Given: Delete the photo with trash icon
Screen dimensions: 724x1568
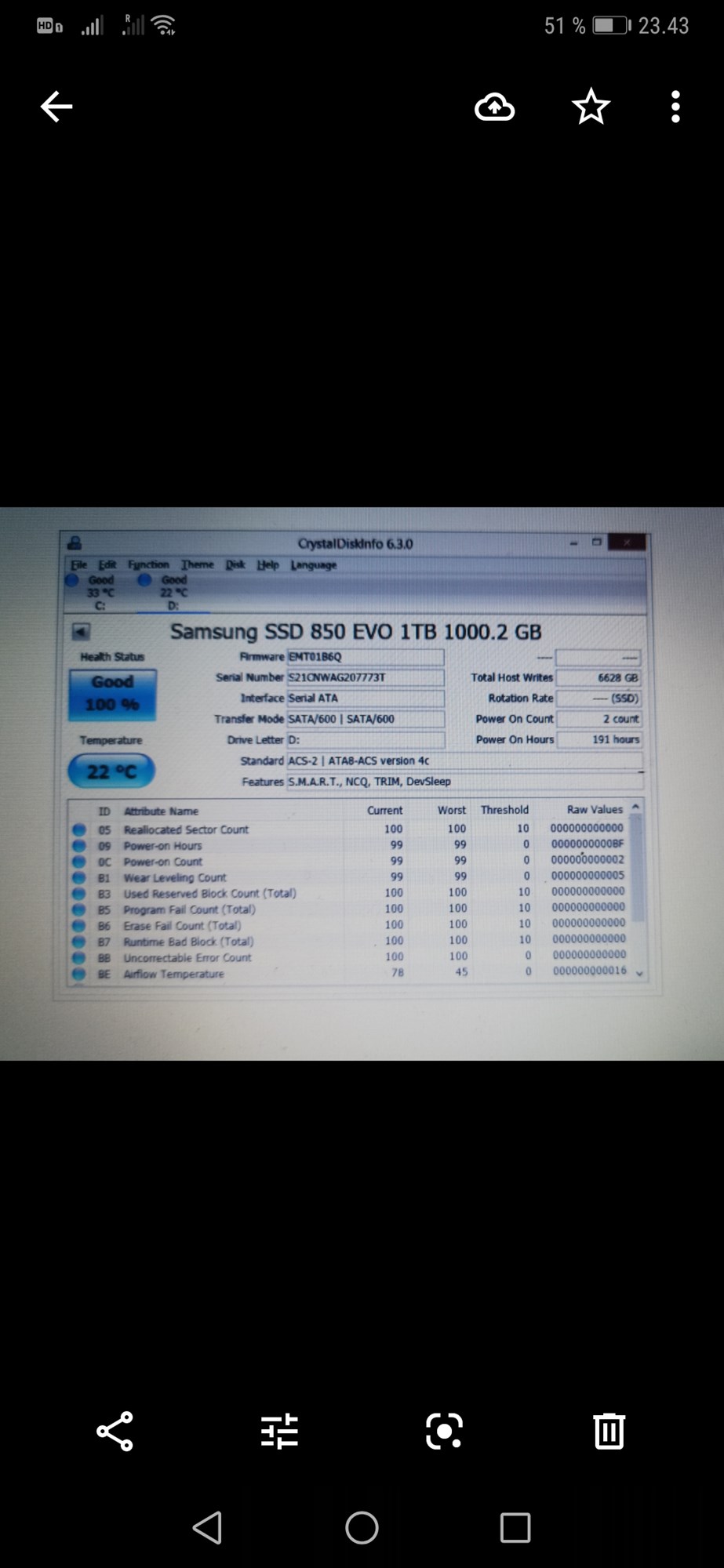Looking at the screenshot, I should 609,1431.
